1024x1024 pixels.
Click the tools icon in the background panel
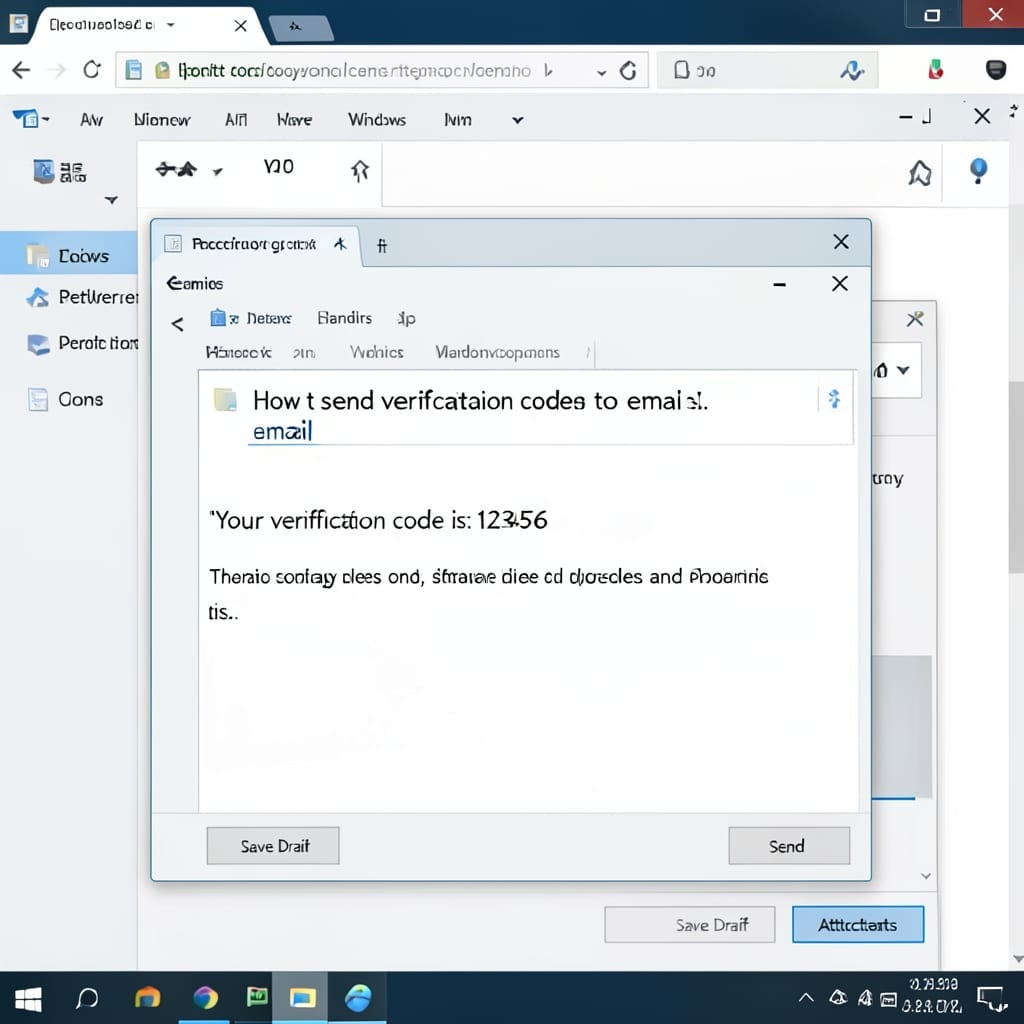pyautogui.click(x=915, y=319)
